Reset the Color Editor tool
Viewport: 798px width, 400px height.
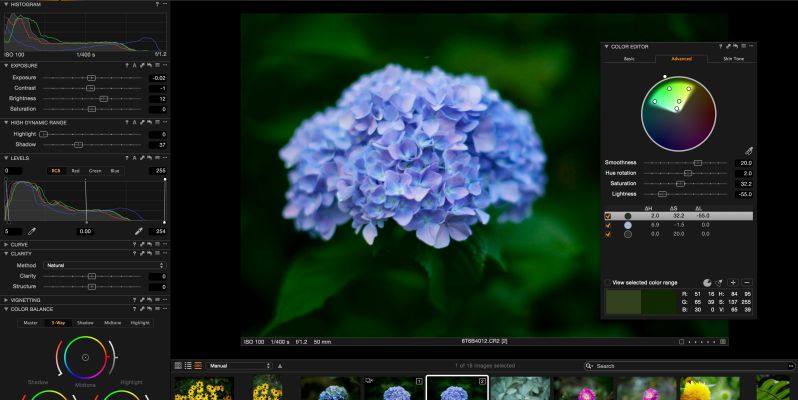point(735,46)
